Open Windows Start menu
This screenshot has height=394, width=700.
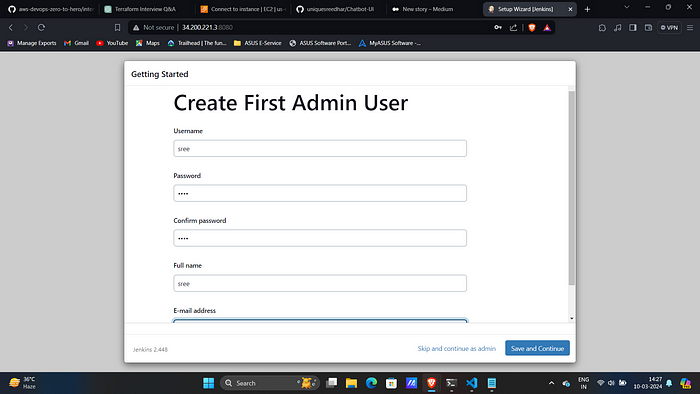click(x=208, y=383)
